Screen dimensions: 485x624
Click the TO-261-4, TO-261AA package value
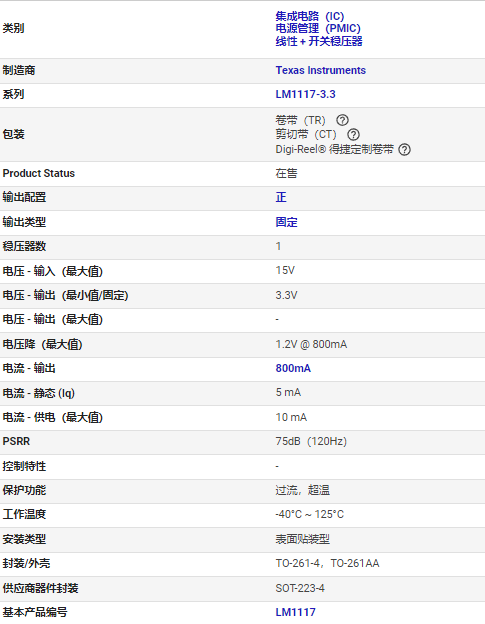coord(327,564)
